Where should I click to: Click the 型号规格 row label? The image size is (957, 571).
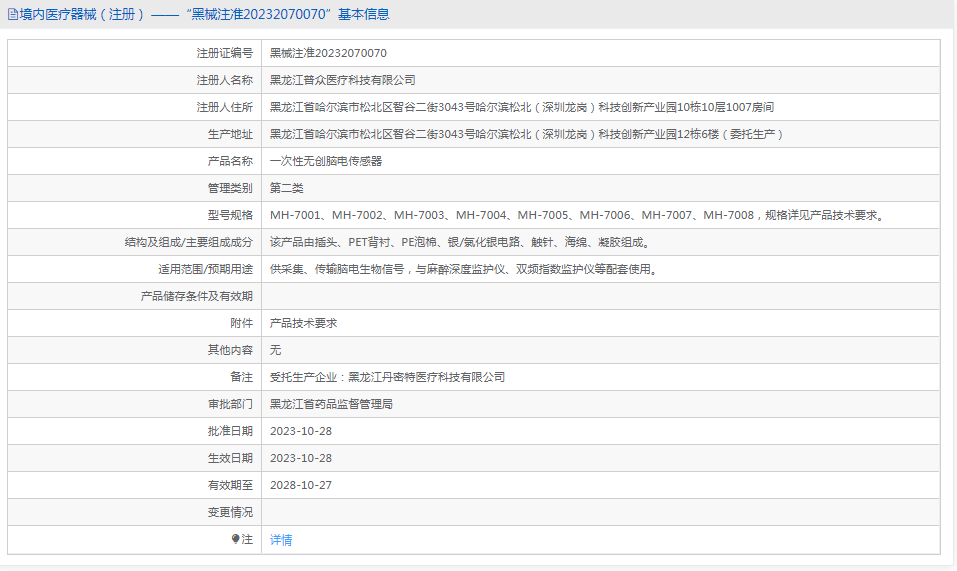pos(230,215)
